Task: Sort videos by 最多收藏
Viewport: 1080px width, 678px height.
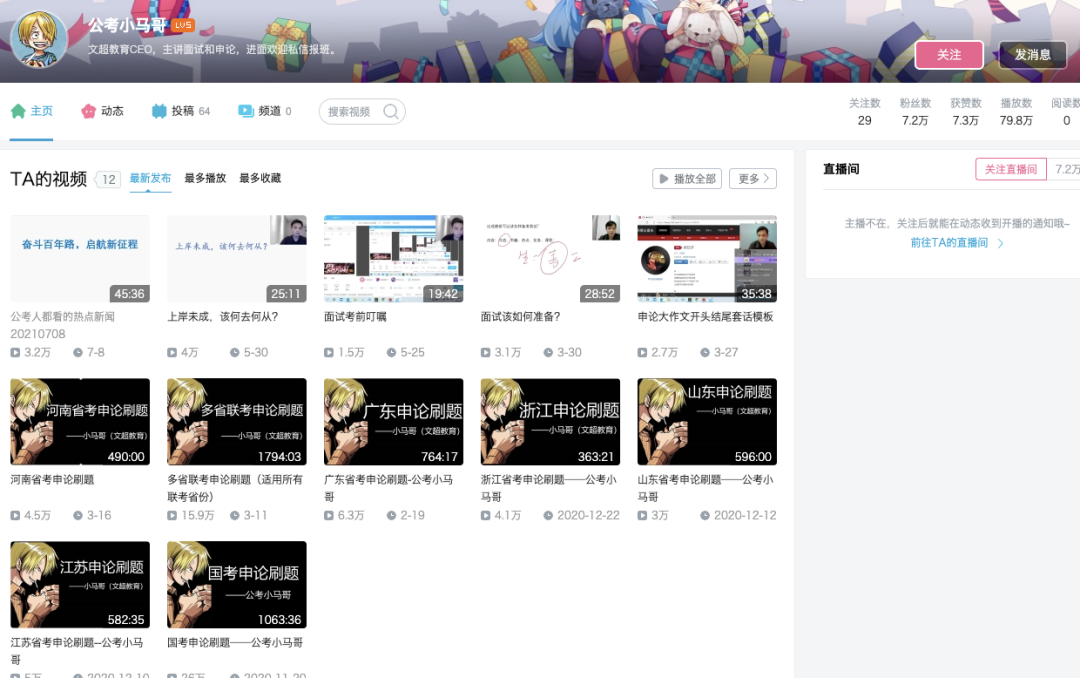Action: point(260,178)
